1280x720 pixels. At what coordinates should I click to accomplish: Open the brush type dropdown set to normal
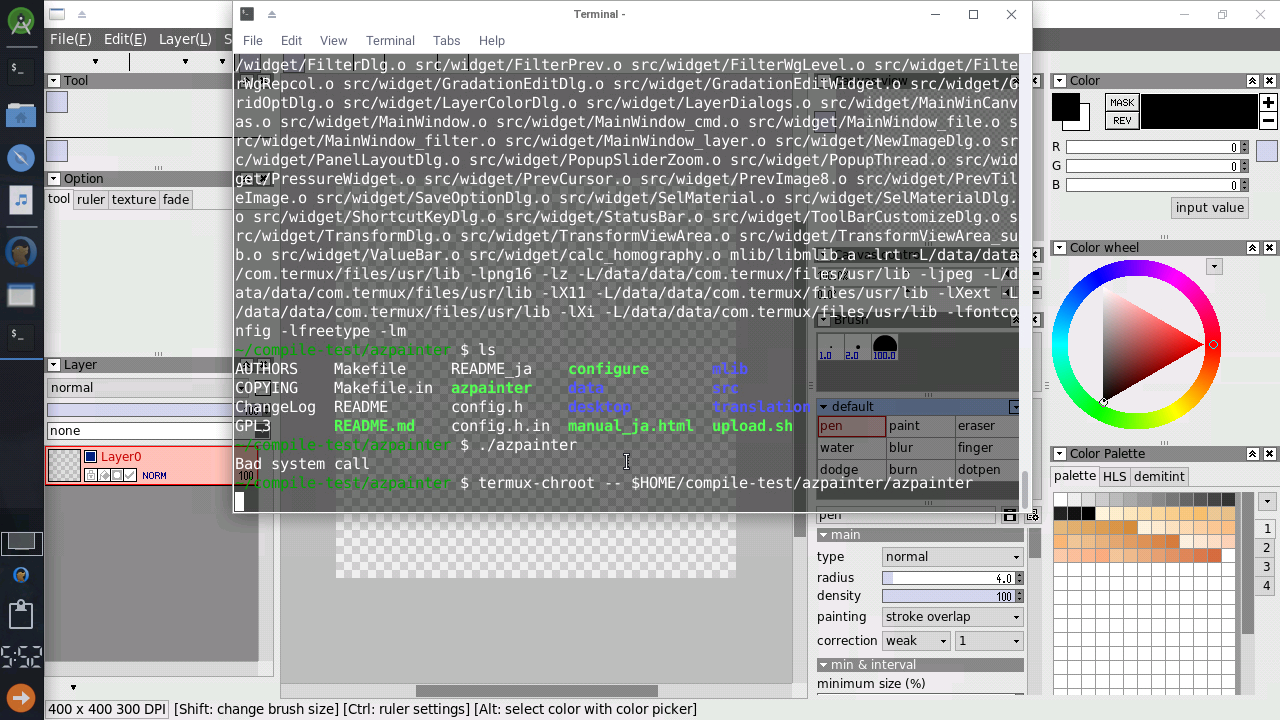coord(952,557)
